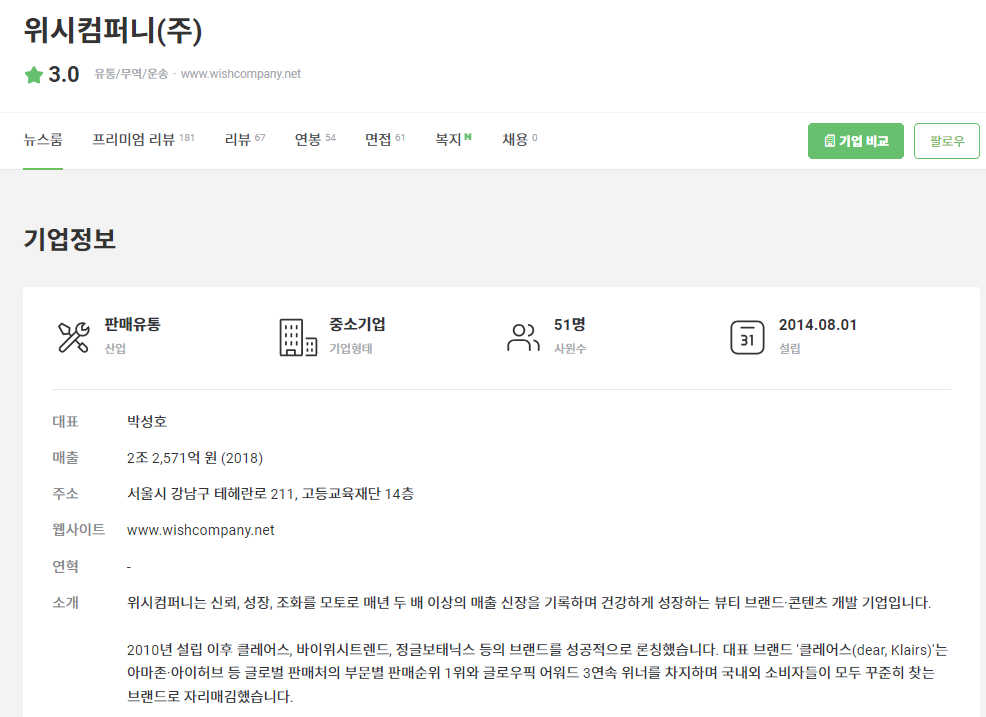Click the calendar icon beside 2014.08.01
The width and height of the screenshot is (986, 717).
pos(747,338)
